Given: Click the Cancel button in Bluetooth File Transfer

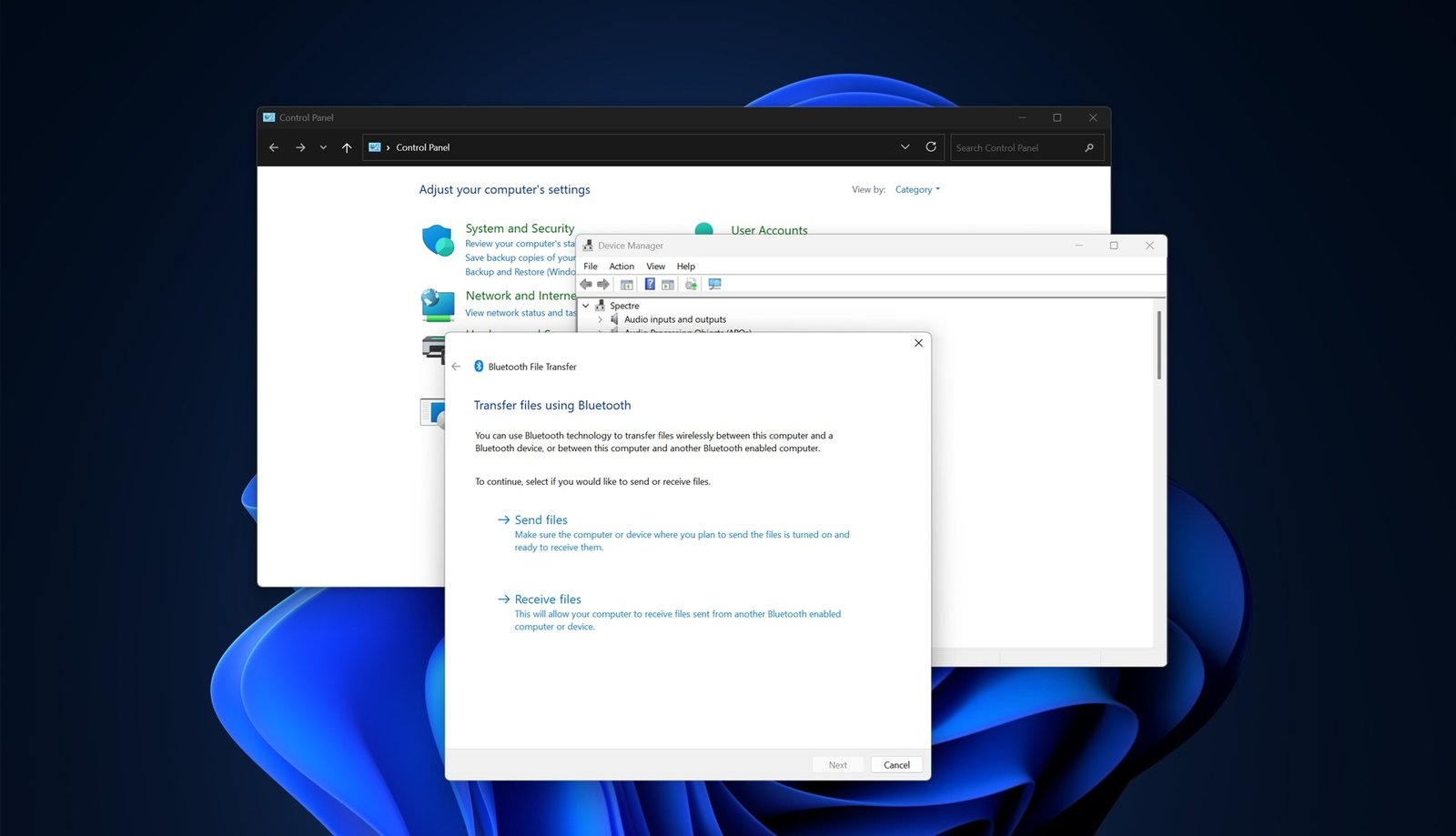Looking at the screenshot, I should 896,764.
